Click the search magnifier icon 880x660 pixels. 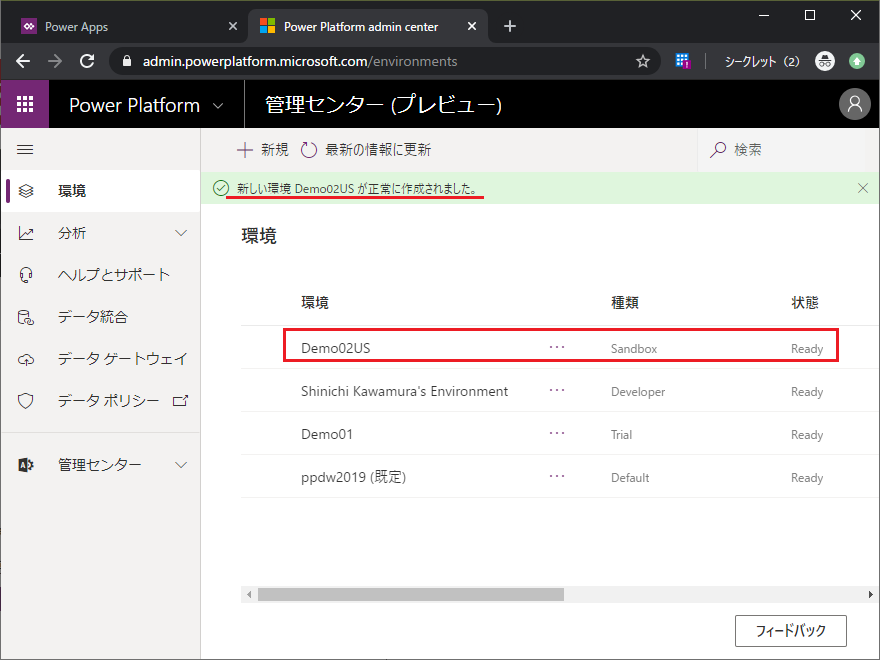718,150
